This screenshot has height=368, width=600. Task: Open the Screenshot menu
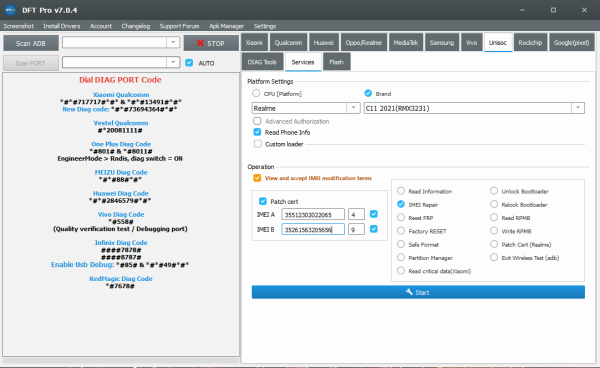pos(18,26)
